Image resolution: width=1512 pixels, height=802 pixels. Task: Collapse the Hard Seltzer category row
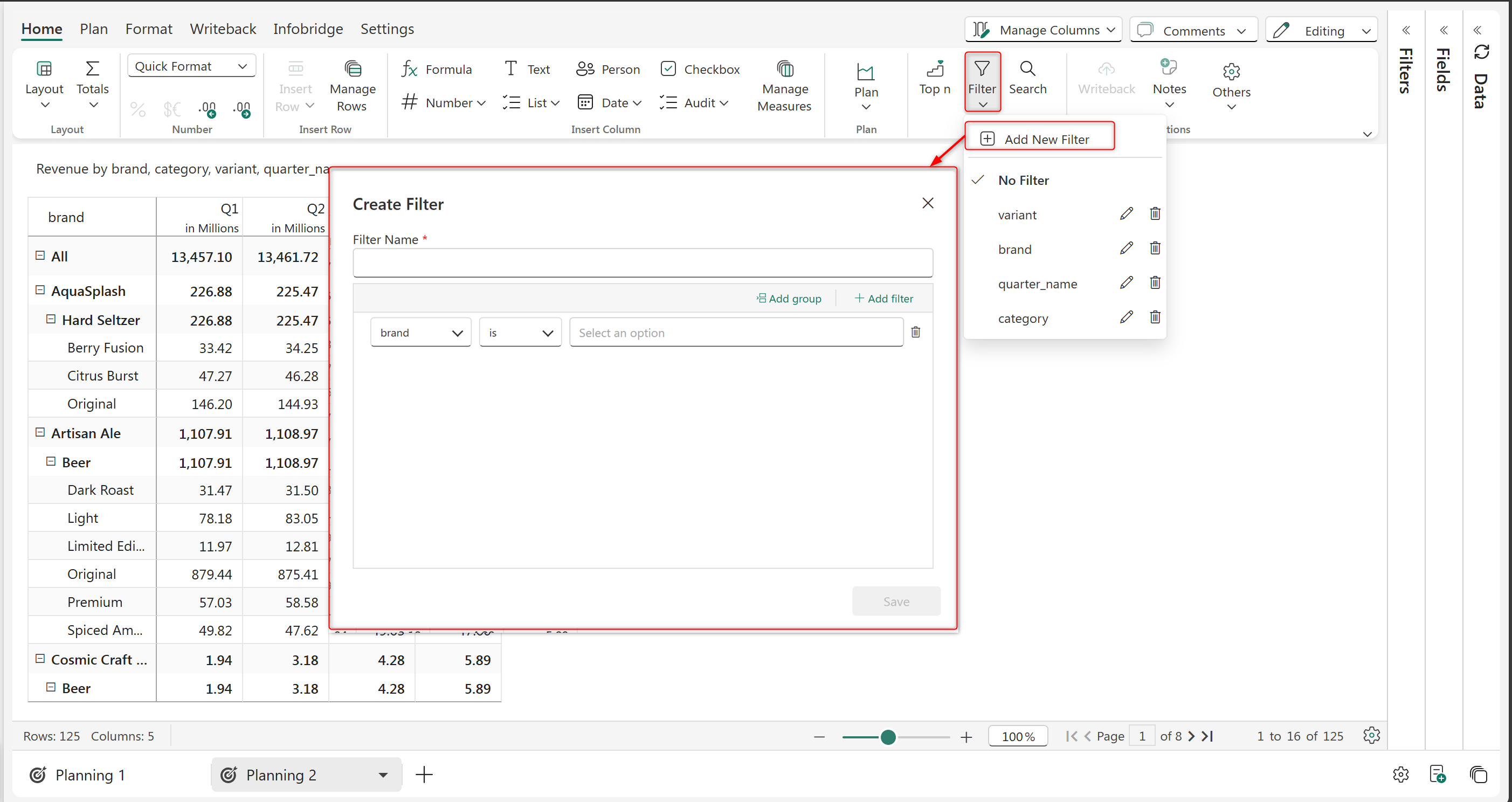pyautogui.click(x=51, y=319)
